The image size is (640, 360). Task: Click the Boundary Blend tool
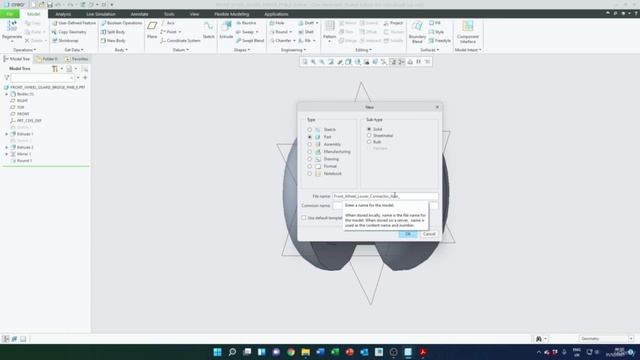tap(417, 32)
